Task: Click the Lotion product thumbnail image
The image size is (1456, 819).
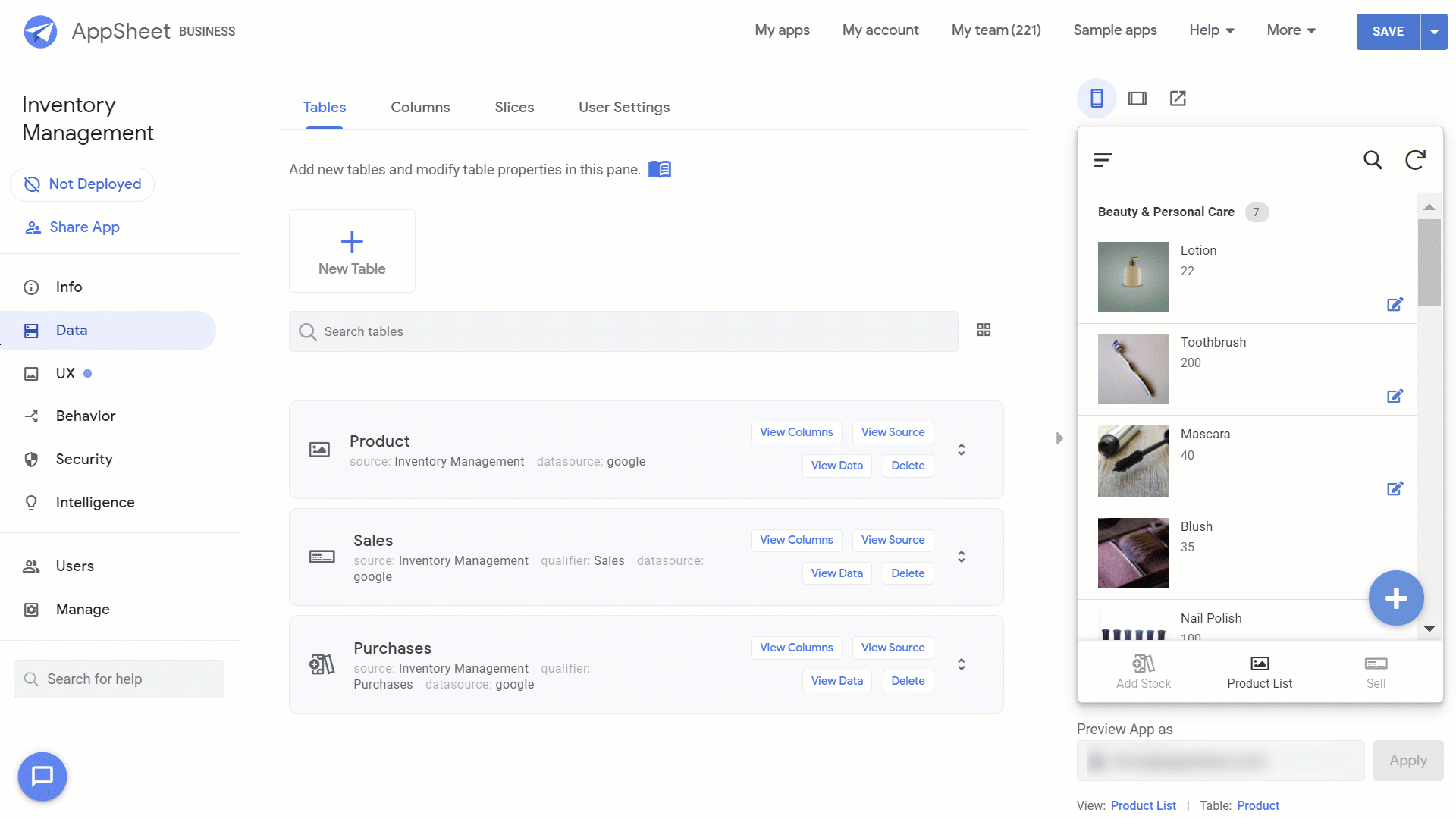Action: point(1132,277)
